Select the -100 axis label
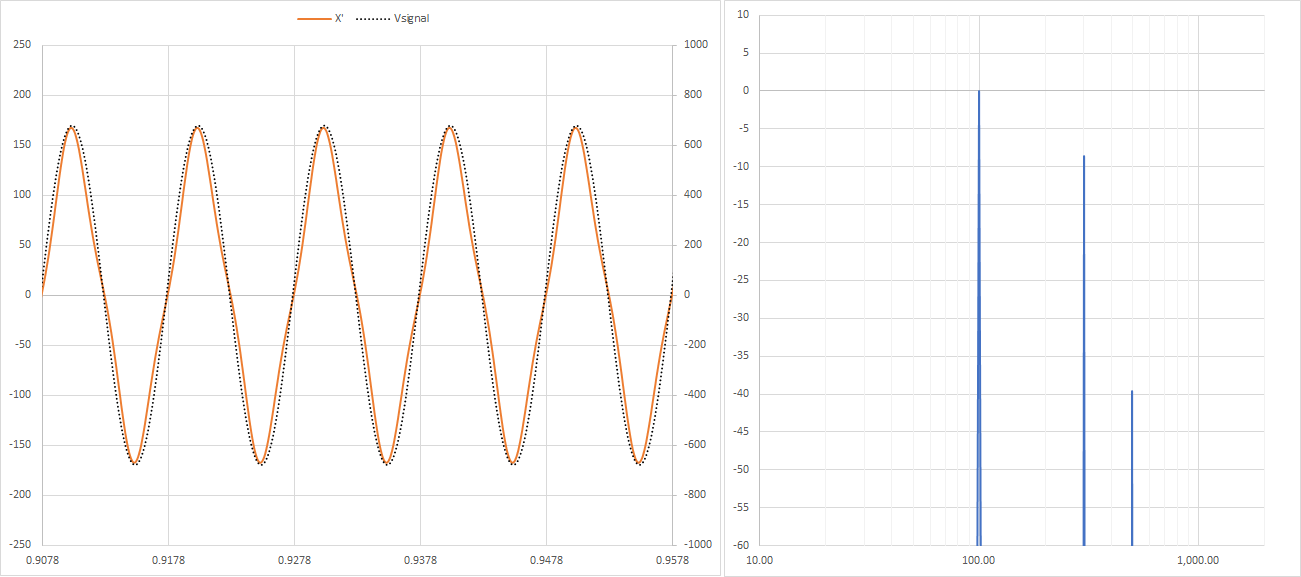 point(21,395)
